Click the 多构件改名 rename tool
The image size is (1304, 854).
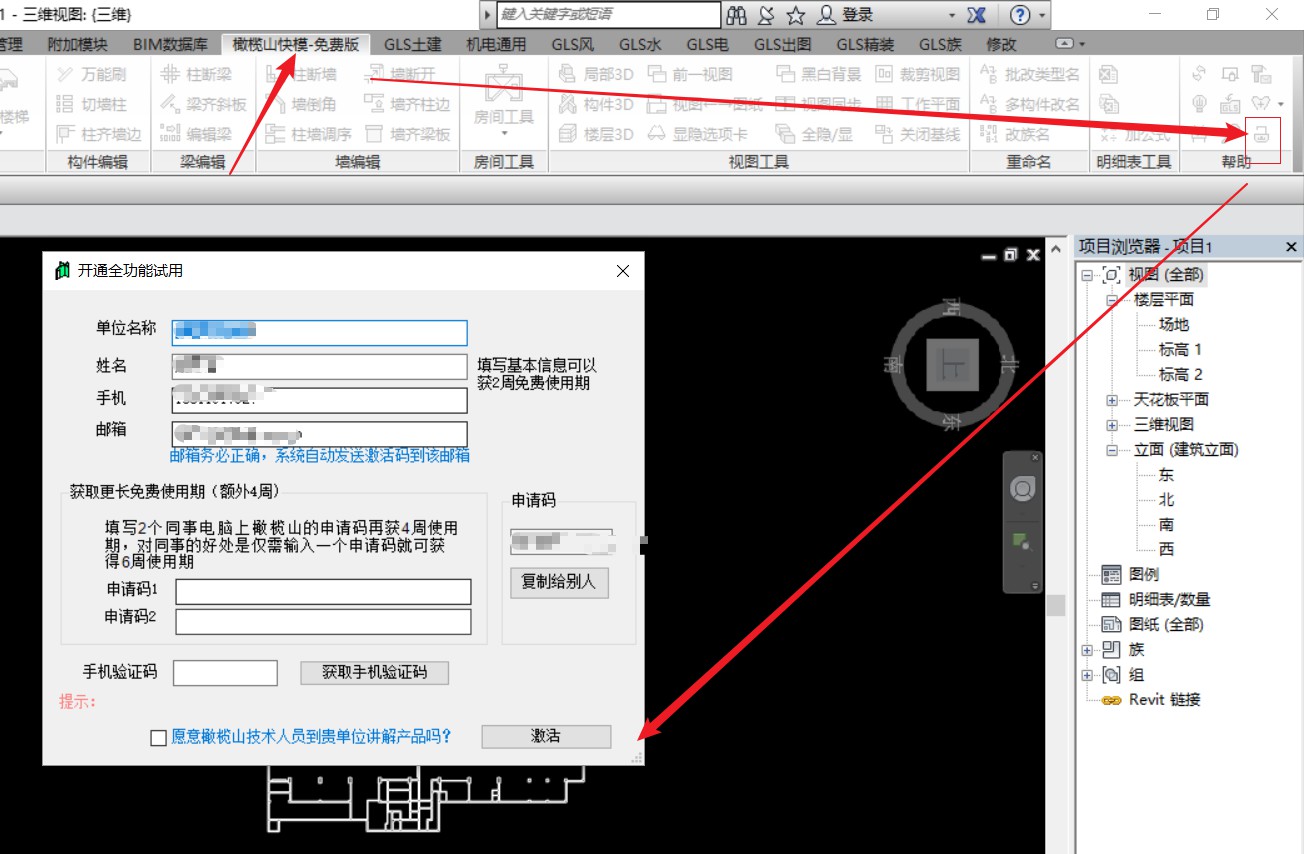(1029, 104)
